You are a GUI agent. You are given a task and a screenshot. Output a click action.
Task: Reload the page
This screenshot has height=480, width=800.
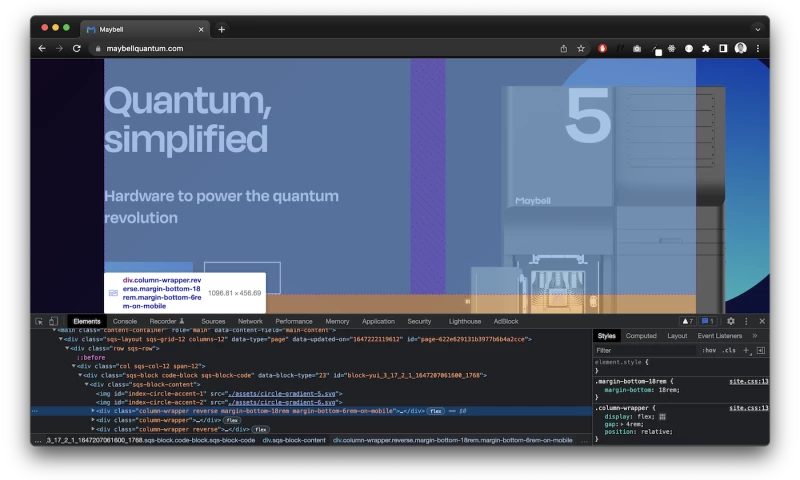[x=77, y=48]
